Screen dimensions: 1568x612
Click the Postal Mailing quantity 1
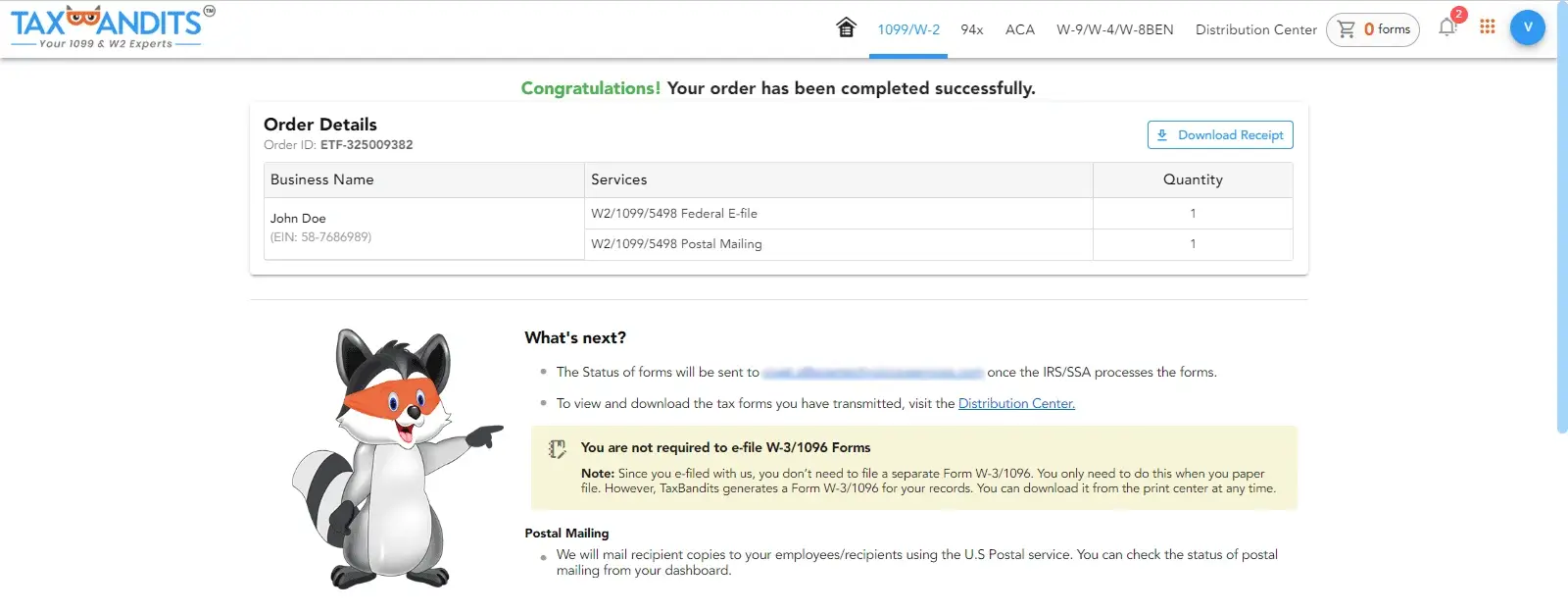click(x=1193, y=244)
